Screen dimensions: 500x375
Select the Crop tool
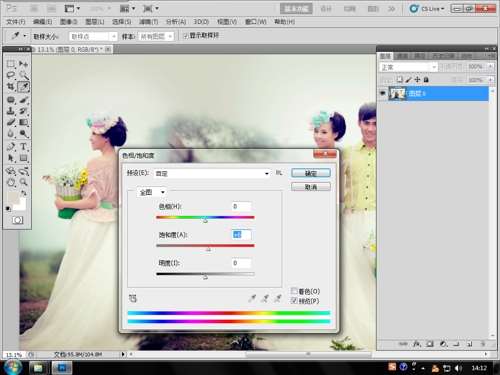point(11,87)
